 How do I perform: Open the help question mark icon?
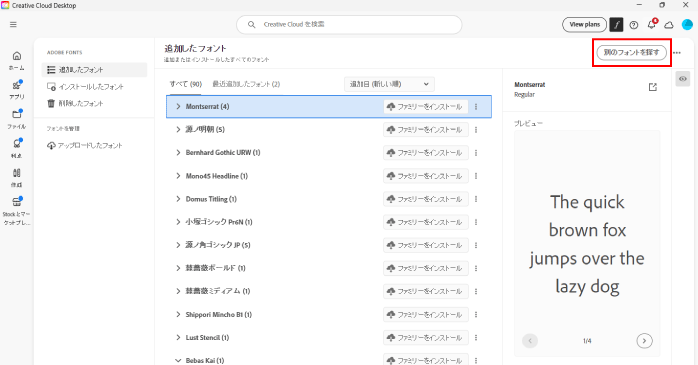pos(633,25)
